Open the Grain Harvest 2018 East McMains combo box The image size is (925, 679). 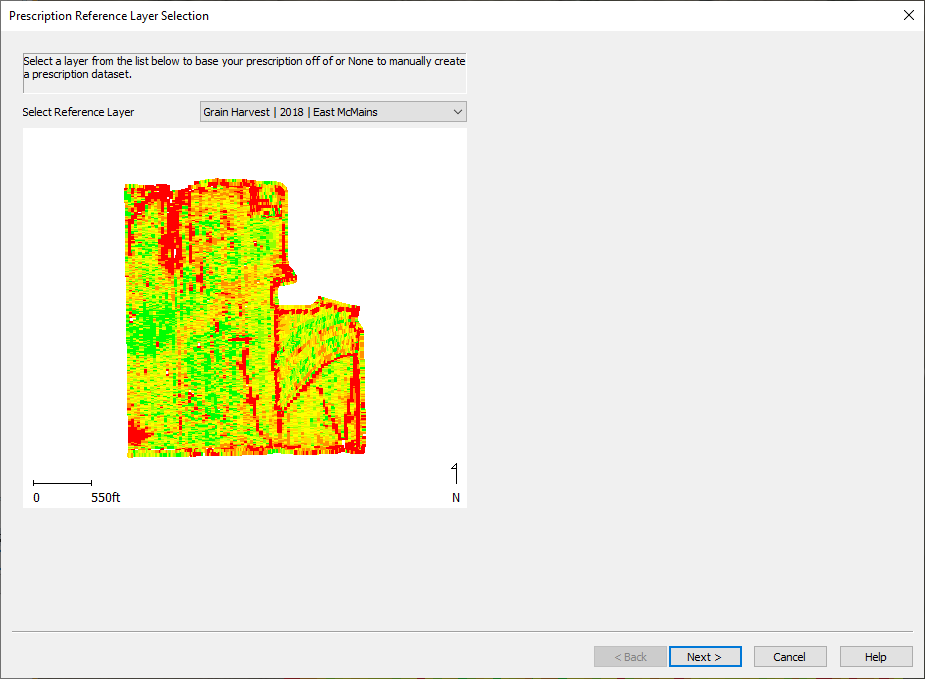point(333,112)
